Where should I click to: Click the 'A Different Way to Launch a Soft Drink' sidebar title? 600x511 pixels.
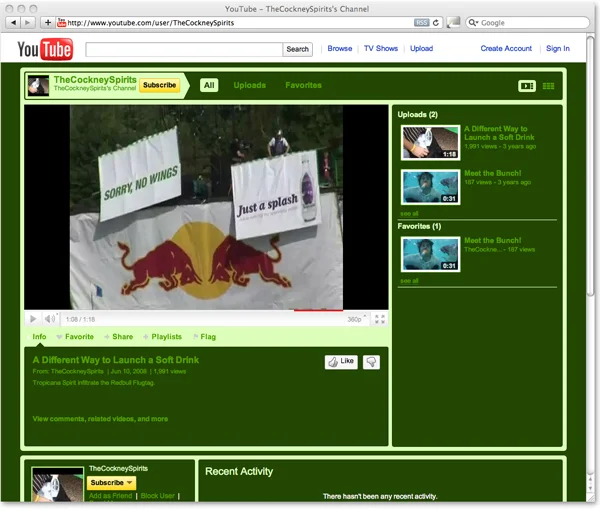tap(499, 133)
